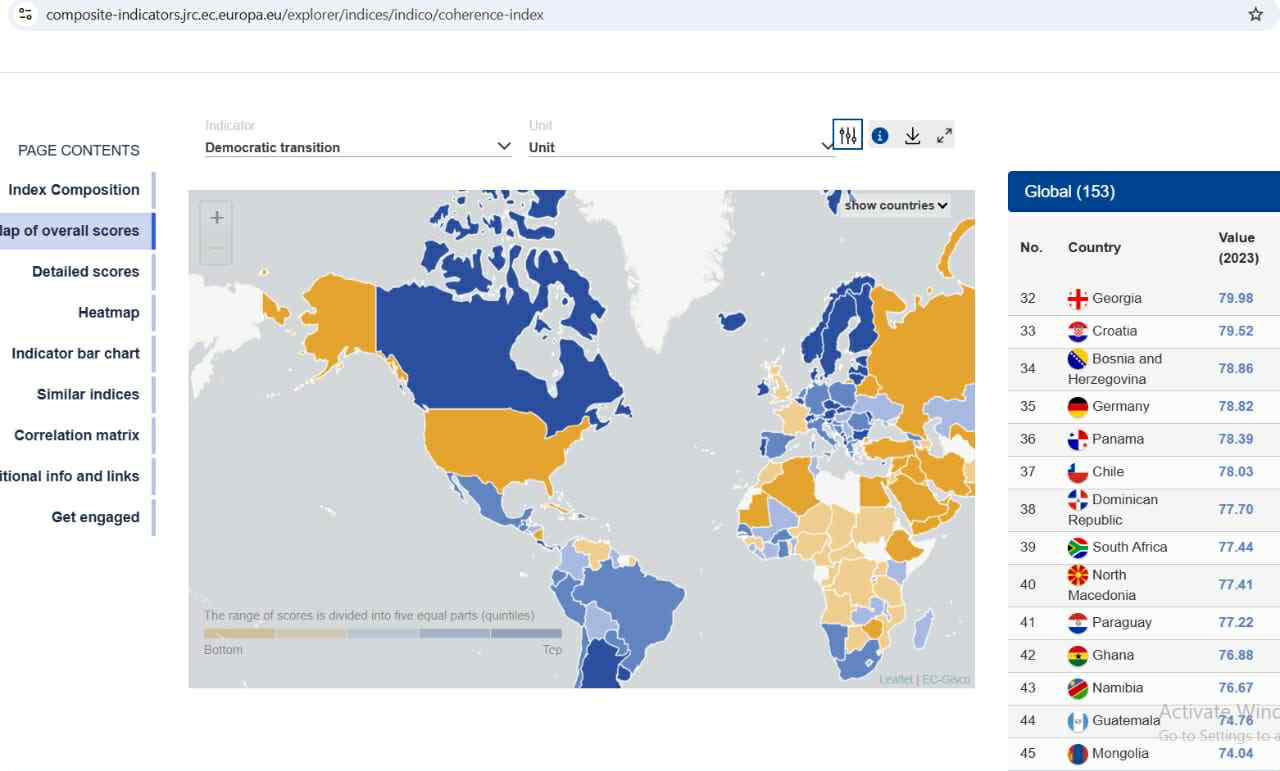Click the browser address bar URL
The width and height of the screenshot is (1280, 771).
295,15
